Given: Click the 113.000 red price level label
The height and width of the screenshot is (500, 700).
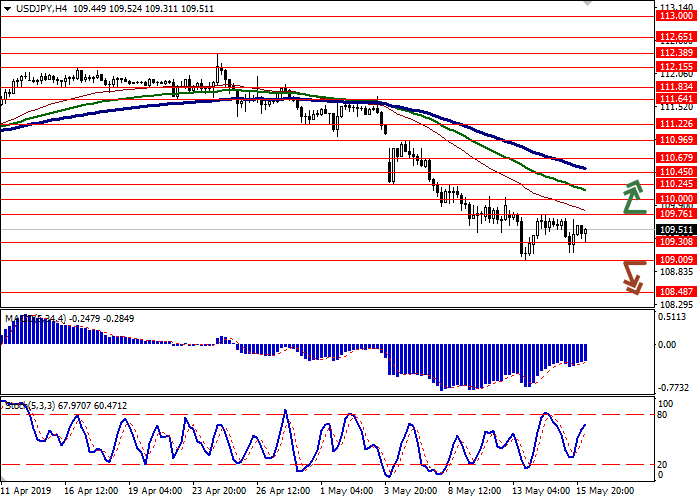Looking at the screenshot, I should tap(676, 16).
